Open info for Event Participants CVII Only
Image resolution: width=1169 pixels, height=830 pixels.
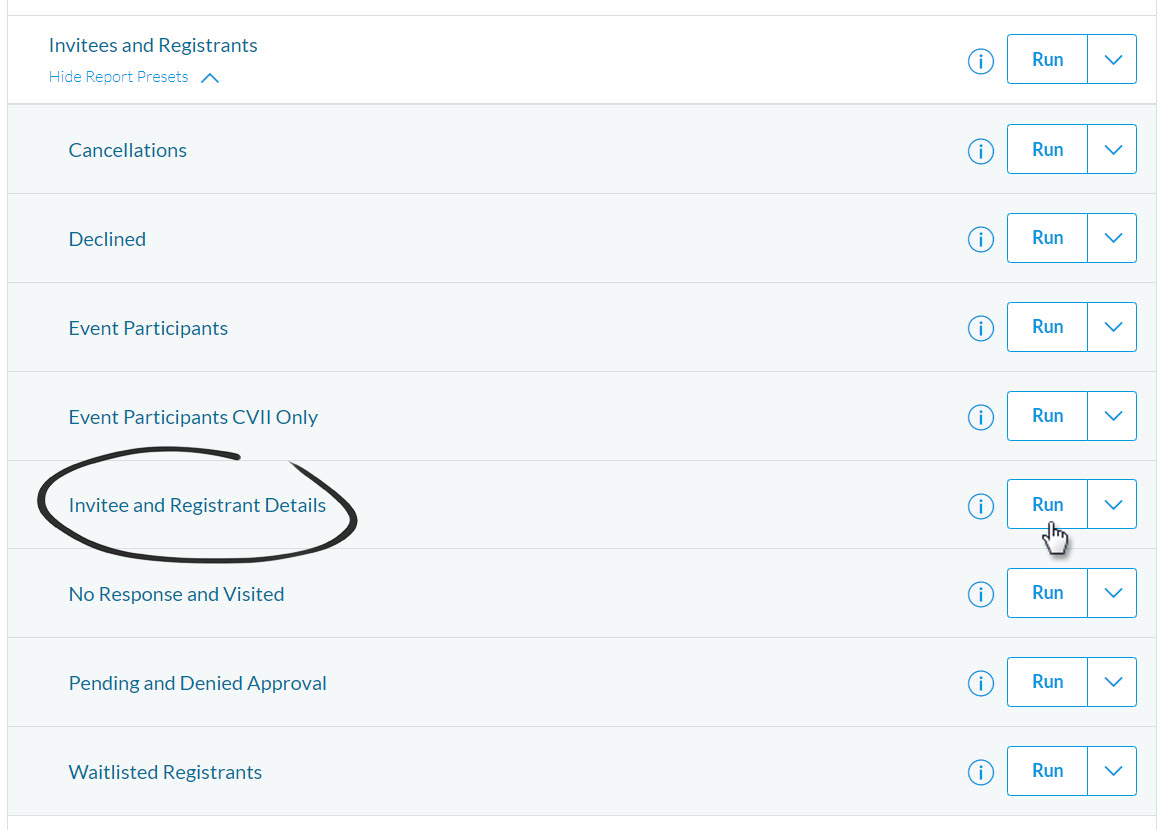click(x=980, y=416)
